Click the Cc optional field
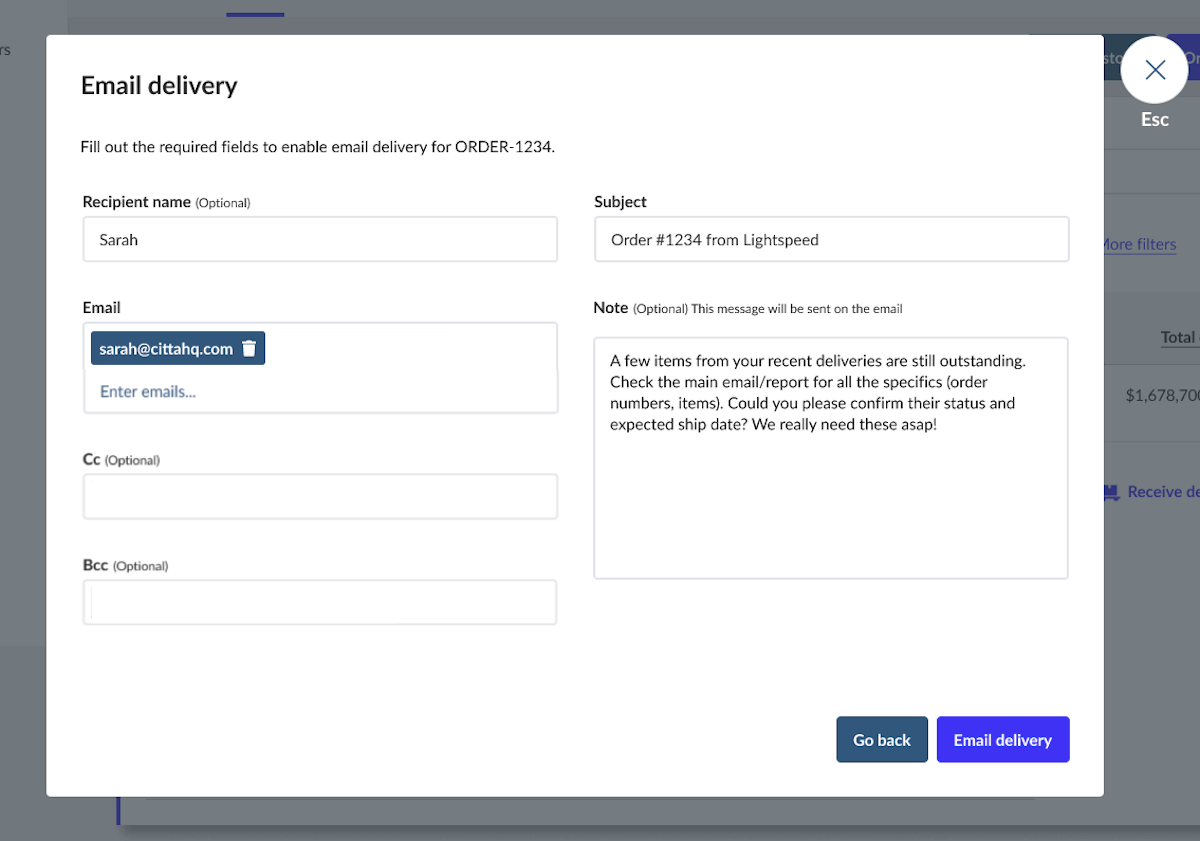This screenshot has height=841, width=1200. coord(320,496)
